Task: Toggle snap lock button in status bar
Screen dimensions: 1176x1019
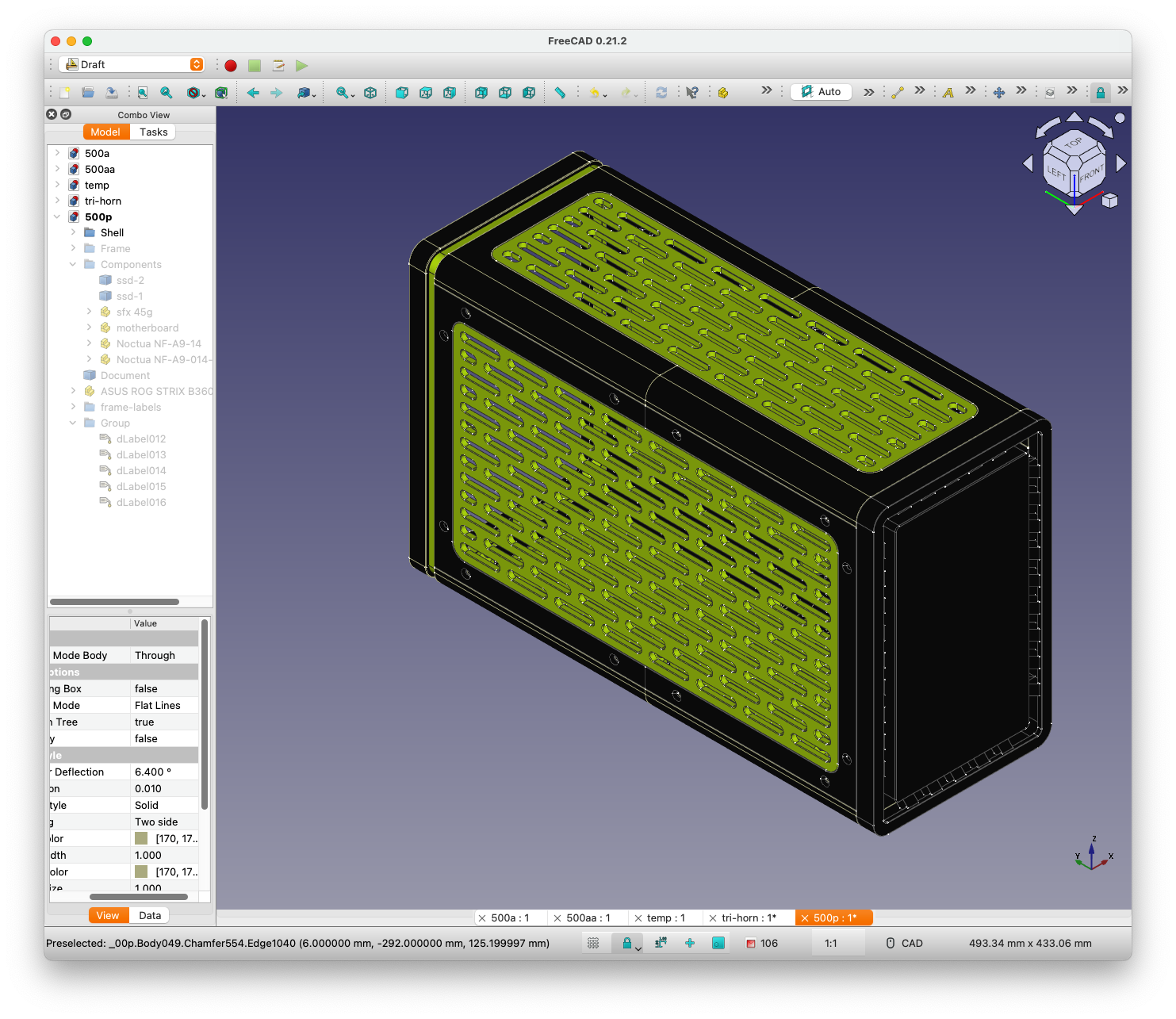Action: point(626,943)
